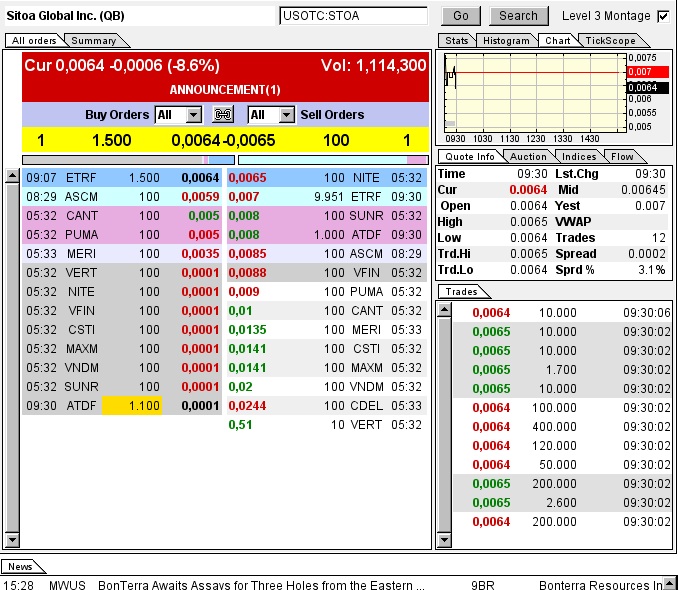This screenshot has height=590, width=678.
Task: Click the scroll-up arrow of the order book
Action: click(12, 176)
